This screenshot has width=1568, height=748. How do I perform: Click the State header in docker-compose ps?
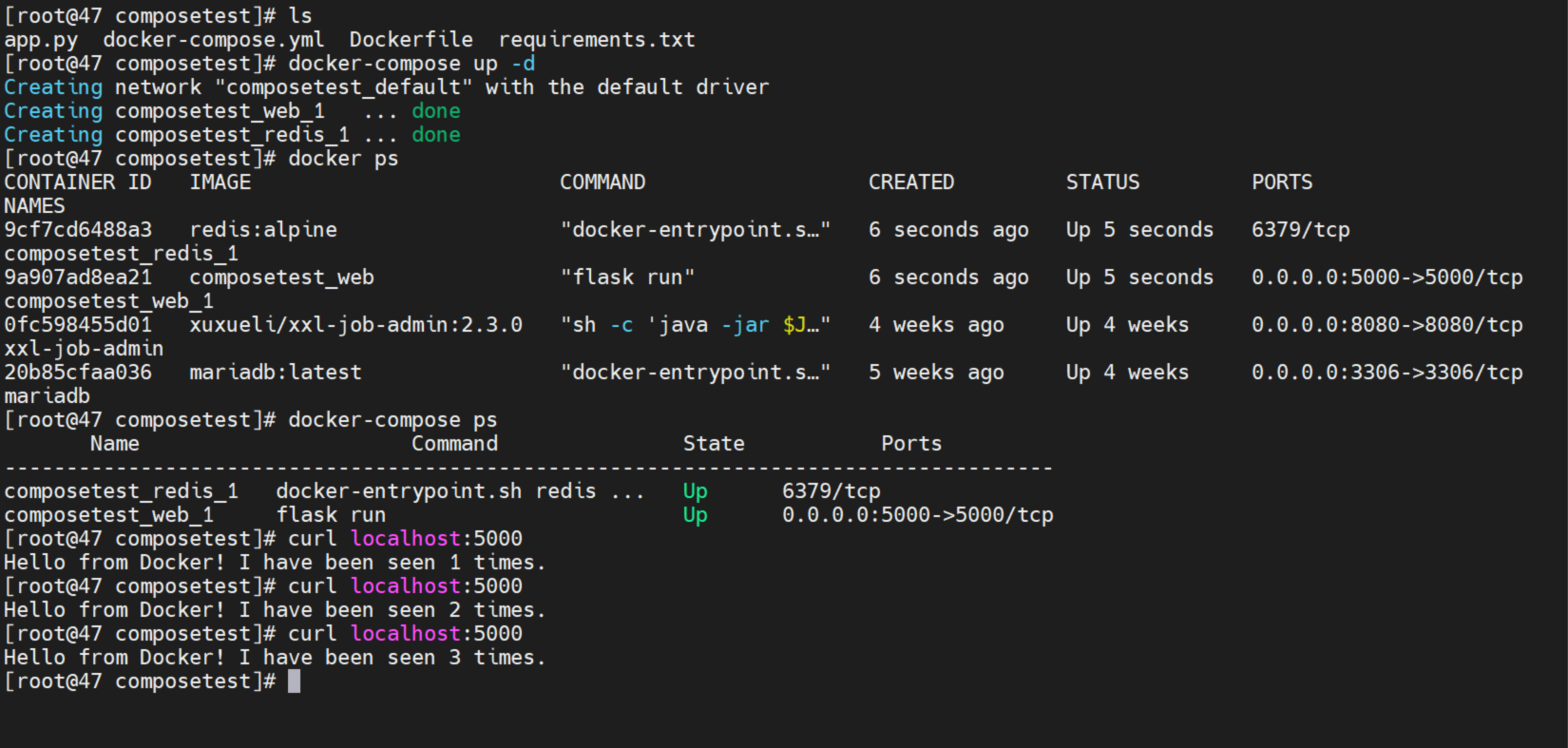[x=714, y=444]
